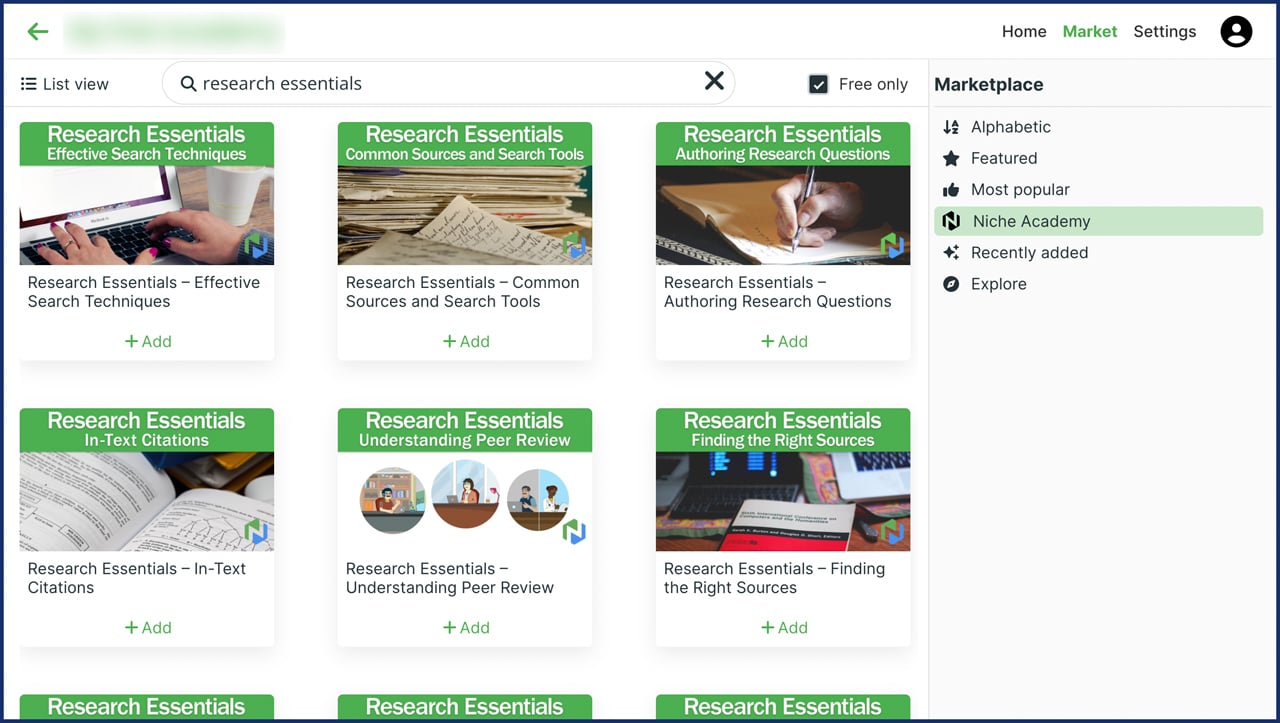
Task: Add the Understanding Peer Review tutorial
Action: click(x=466, y=628)
